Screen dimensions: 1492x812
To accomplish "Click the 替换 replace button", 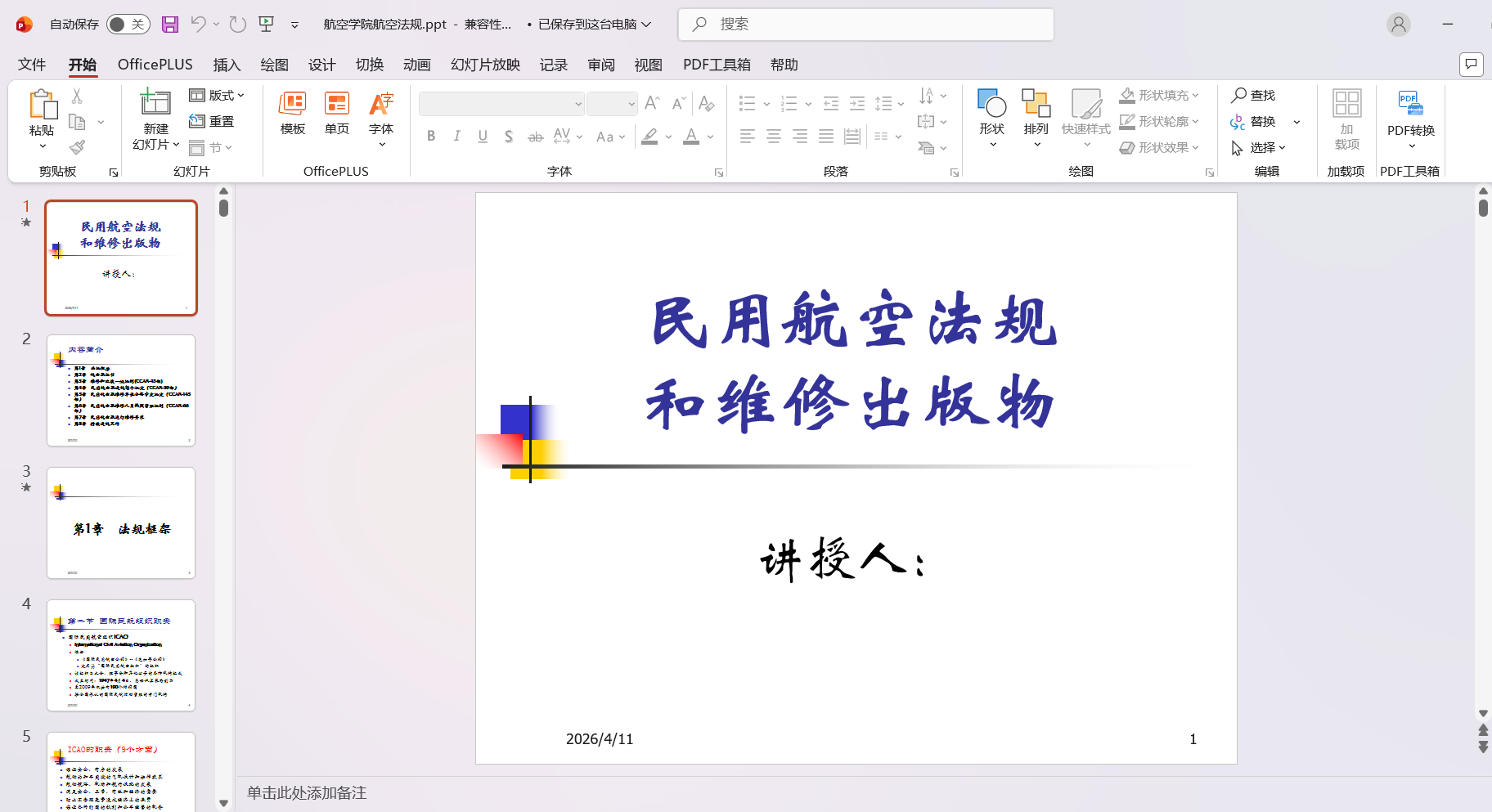I will click(x=1254, y=122).
